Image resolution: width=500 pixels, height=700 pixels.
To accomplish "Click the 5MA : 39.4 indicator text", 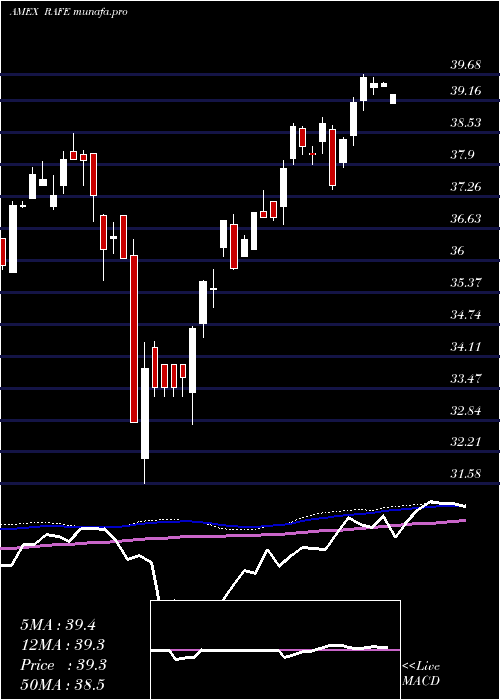I will pos(58,625).
